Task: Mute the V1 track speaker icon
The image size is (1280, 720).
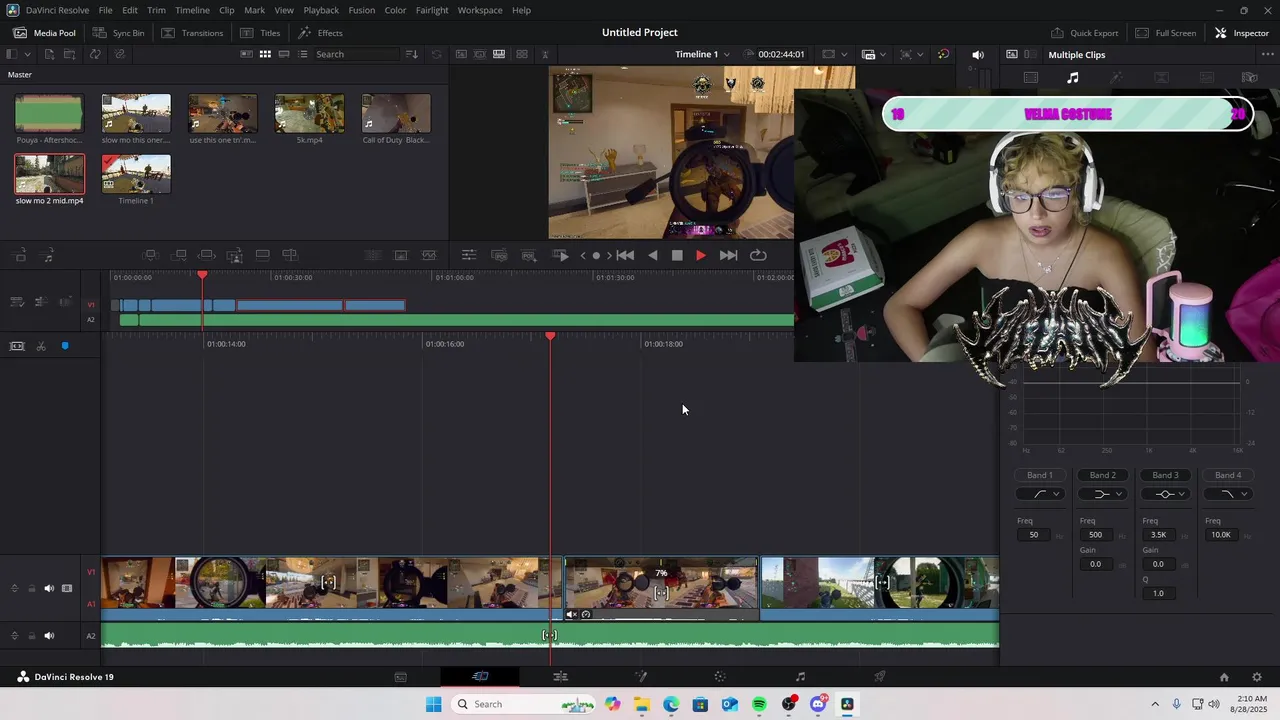Action: pyautogui.click(x=49, y=588)
